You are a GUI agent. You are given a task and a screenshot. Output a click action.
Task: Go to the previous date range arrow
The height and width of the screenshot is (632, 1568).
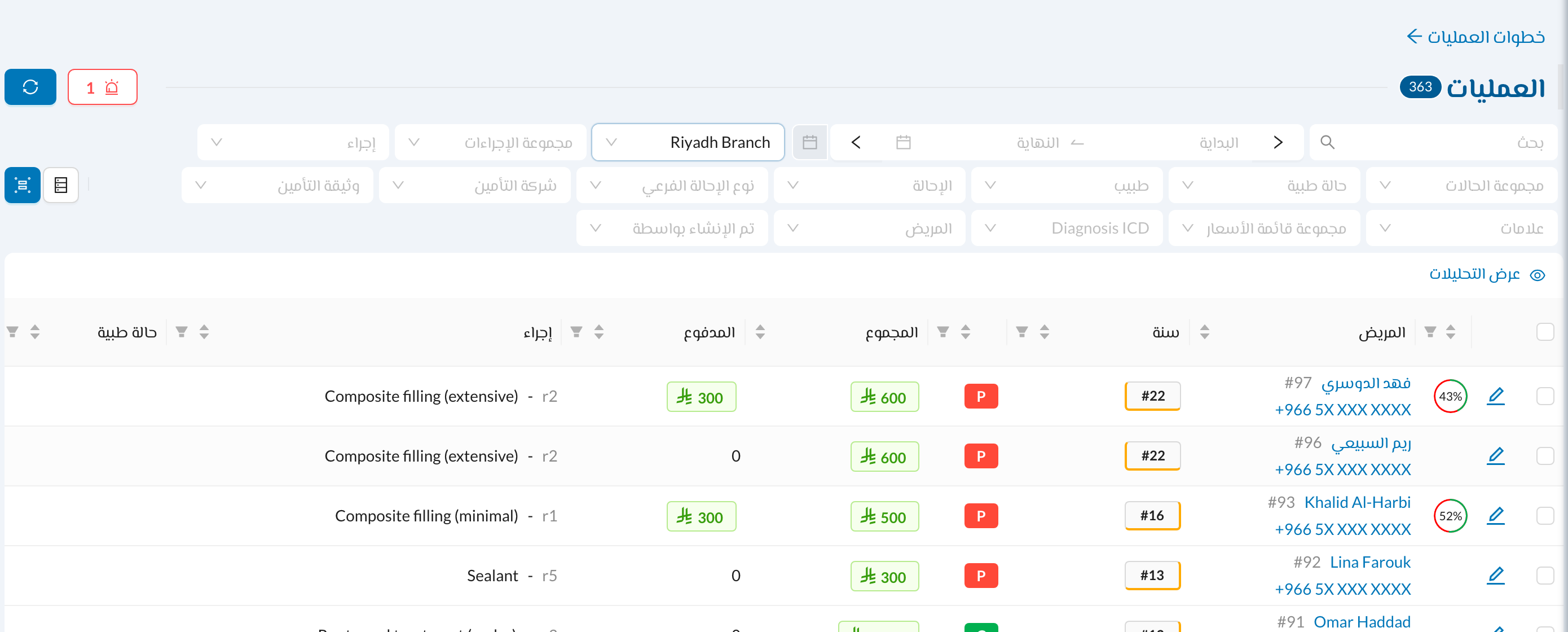coord(1278,142)
